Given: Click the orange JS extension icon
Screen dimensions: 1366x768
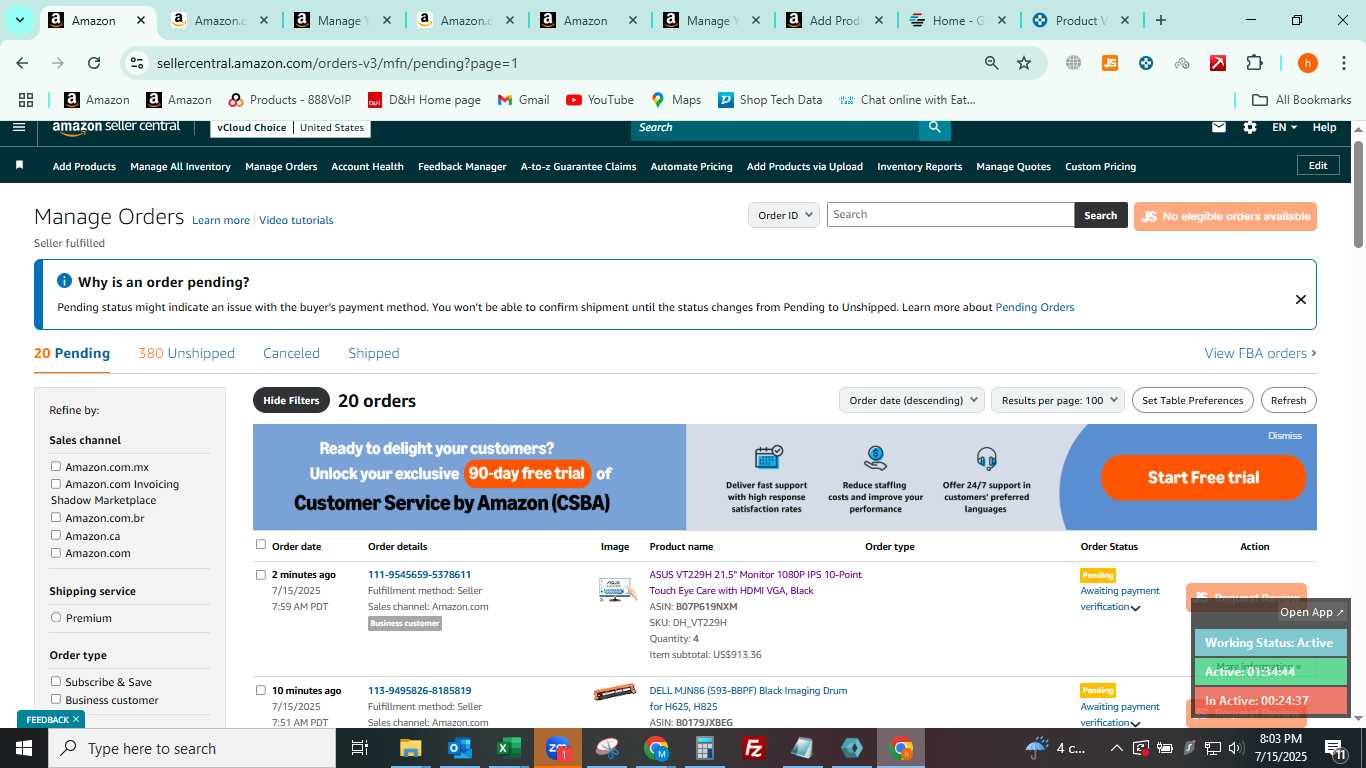Looking at the screenshot, I should point(1109,63).
